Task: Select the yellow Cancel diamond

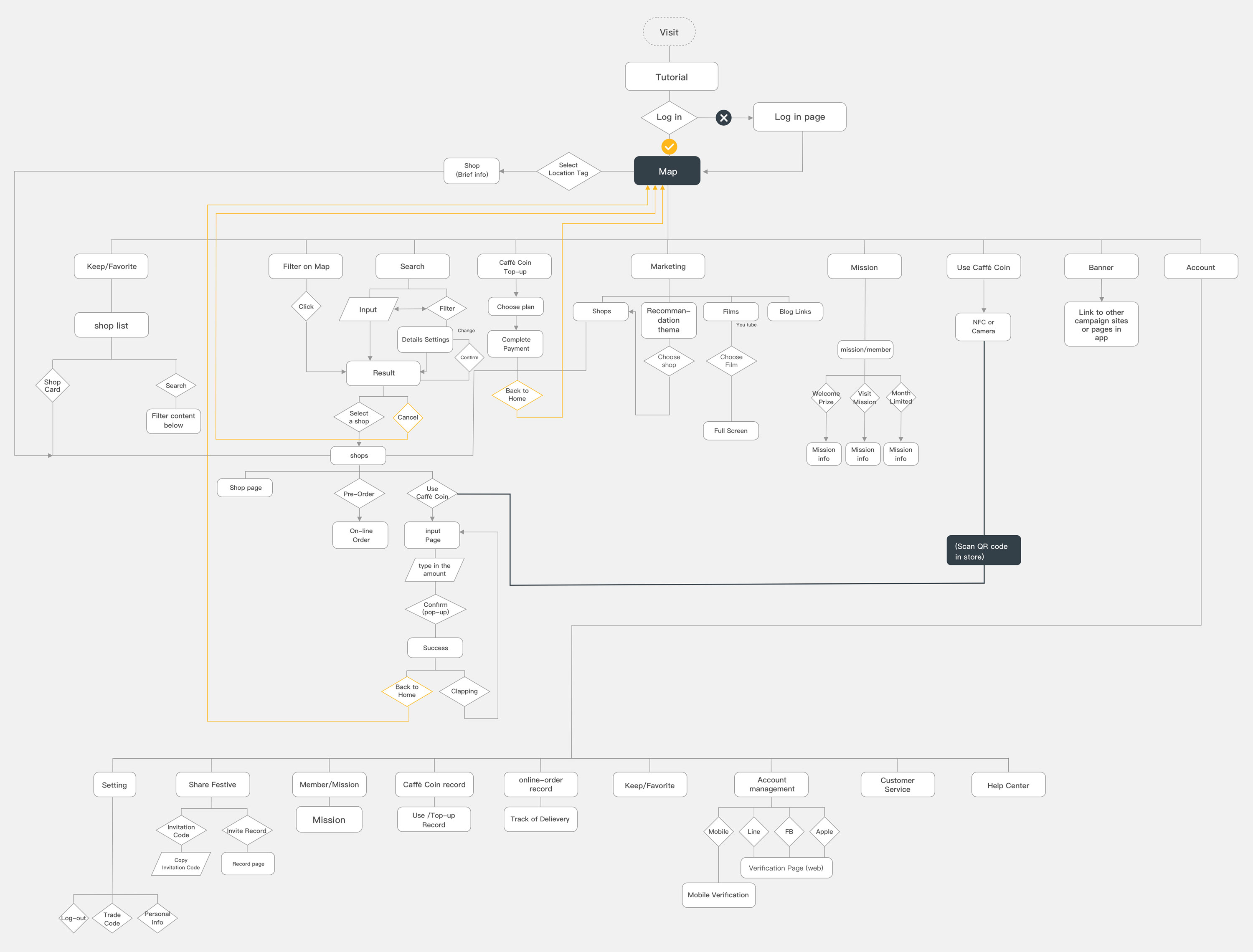Action: coord(408,418)
